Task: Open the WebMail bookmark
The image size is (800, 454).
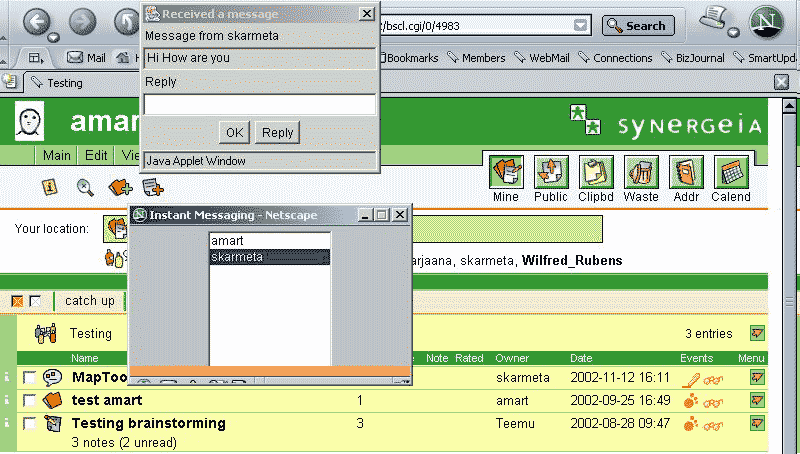Action: pos(542,58)
